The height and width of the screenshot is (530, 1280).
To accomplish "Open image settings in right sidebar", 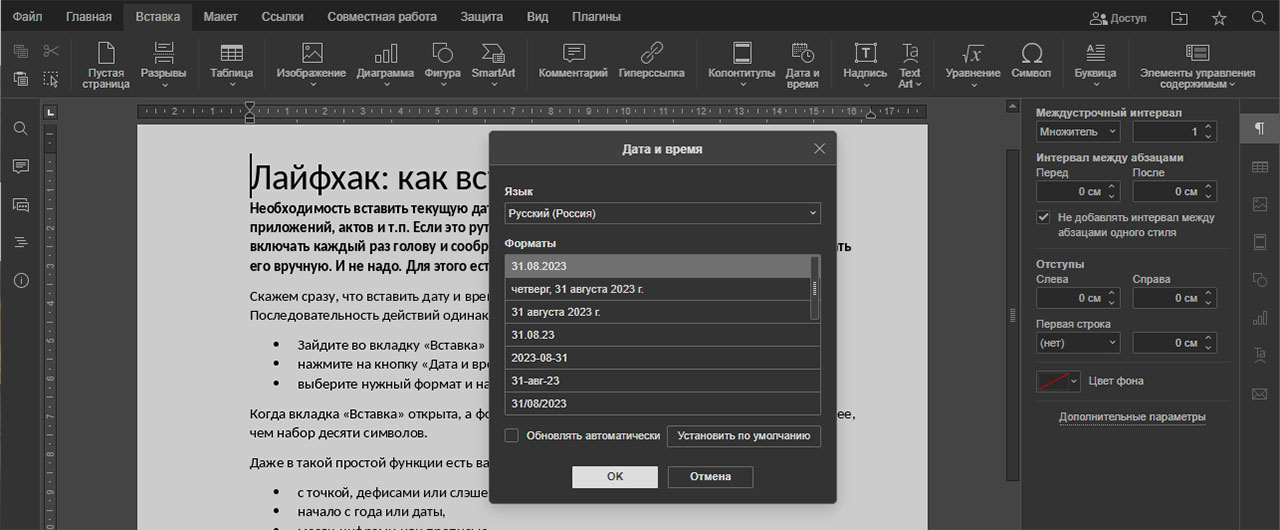I will pyautogui.click(x=1260, y=204).
